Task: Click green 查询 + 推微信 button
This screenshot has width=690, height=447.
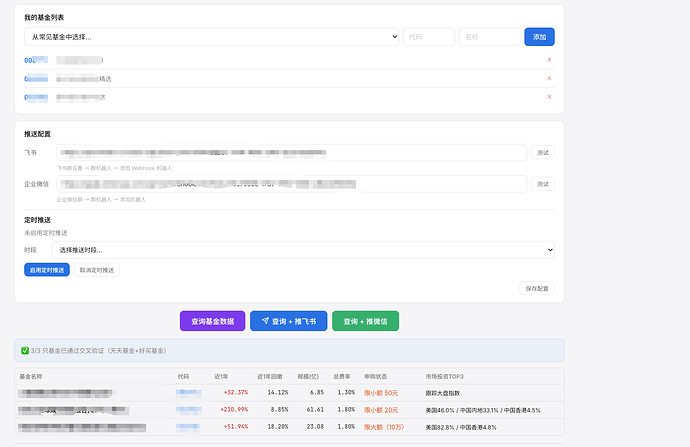Action: (366, 321)
